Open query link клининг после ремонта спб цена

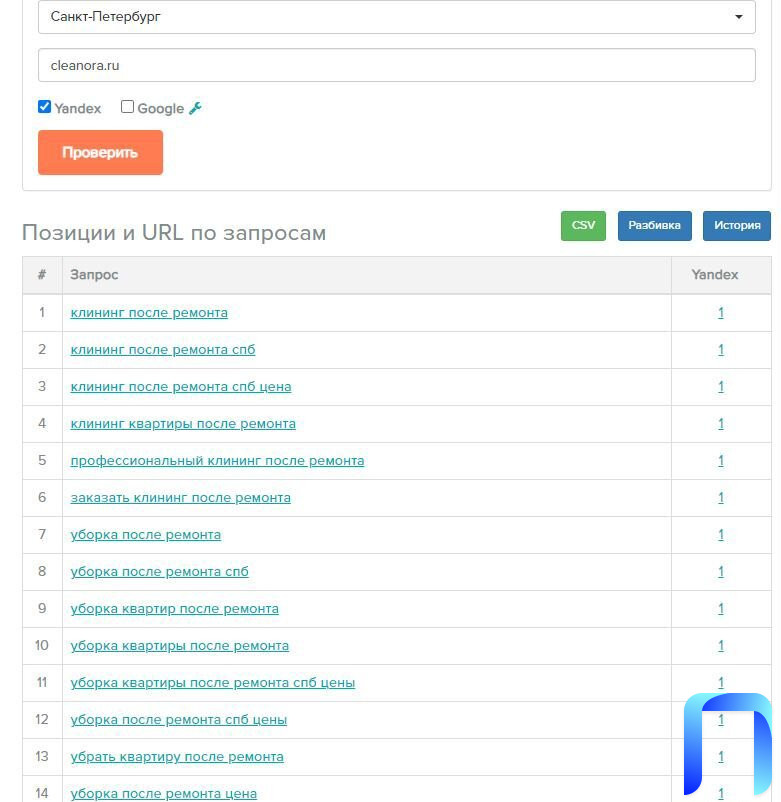(181, 387)
